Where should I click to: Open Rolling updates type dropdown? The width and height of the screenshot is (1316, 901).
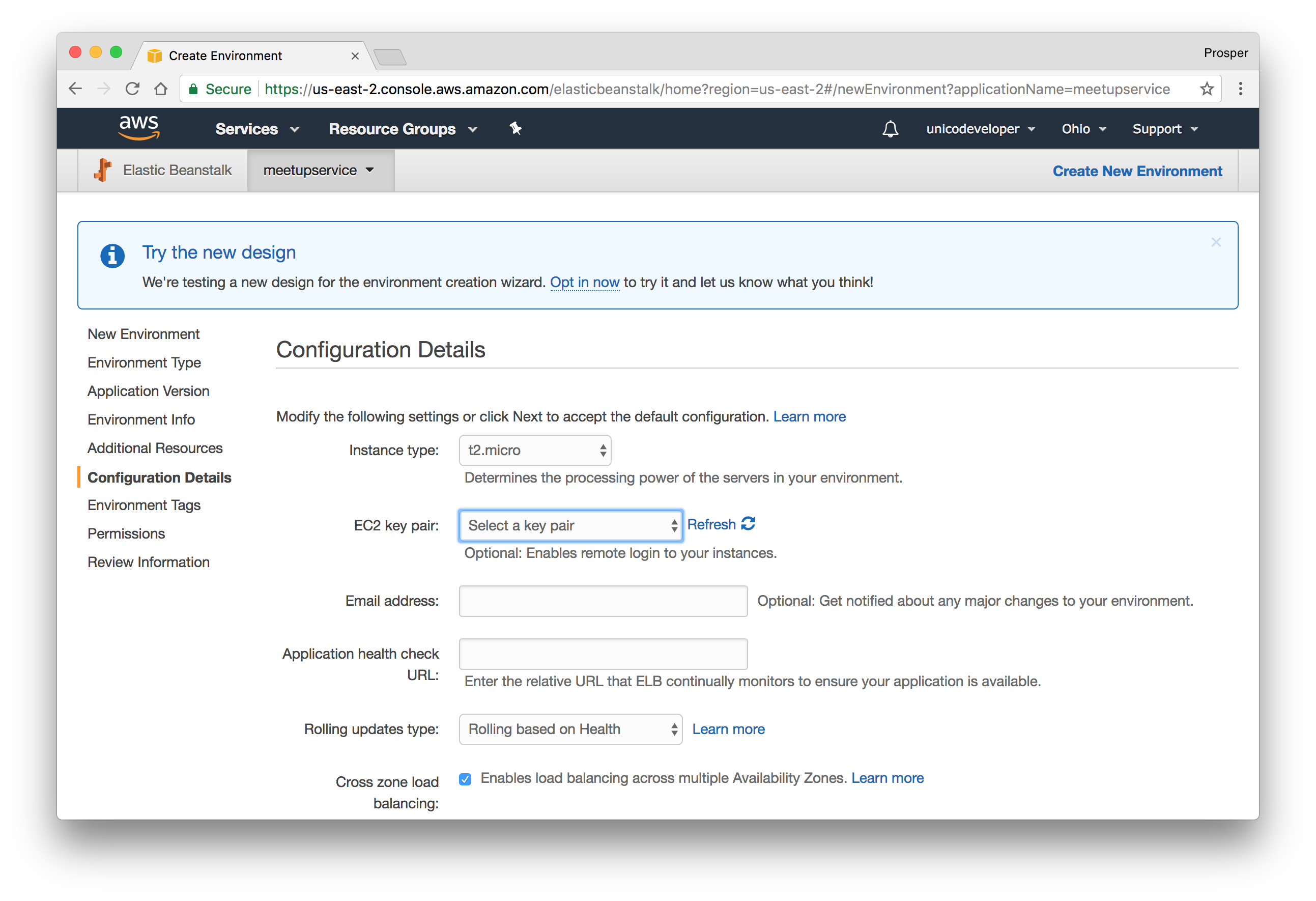tap(570, 729)
